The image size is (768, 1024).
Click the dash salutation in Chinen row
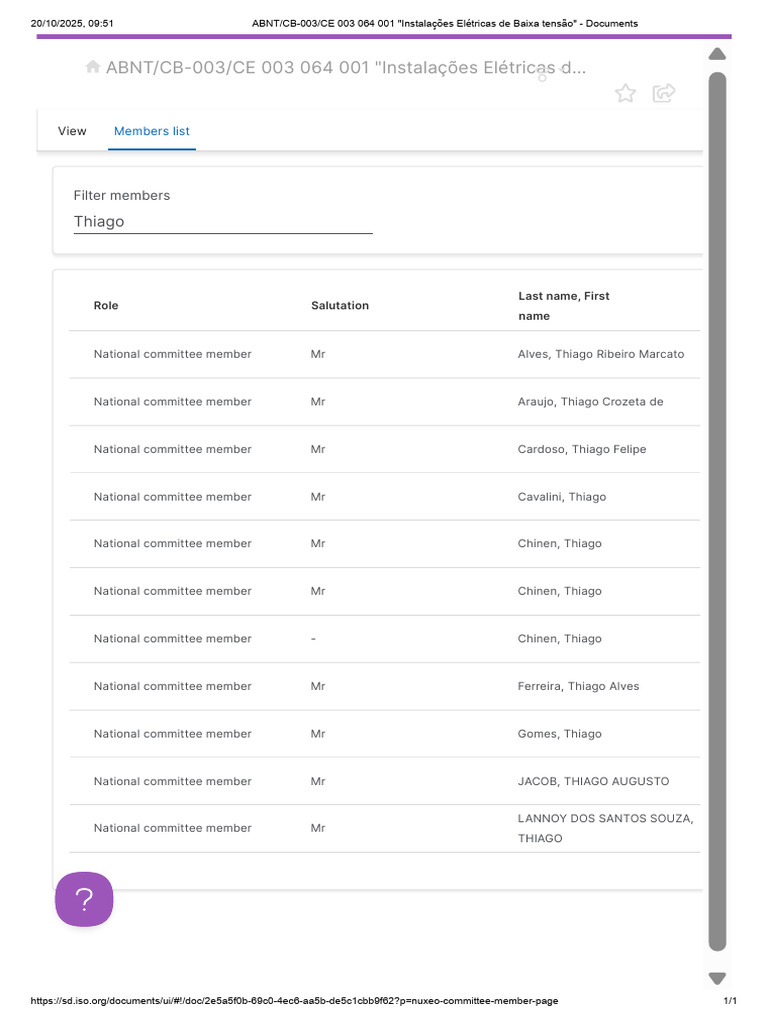[x=313, y=639]
